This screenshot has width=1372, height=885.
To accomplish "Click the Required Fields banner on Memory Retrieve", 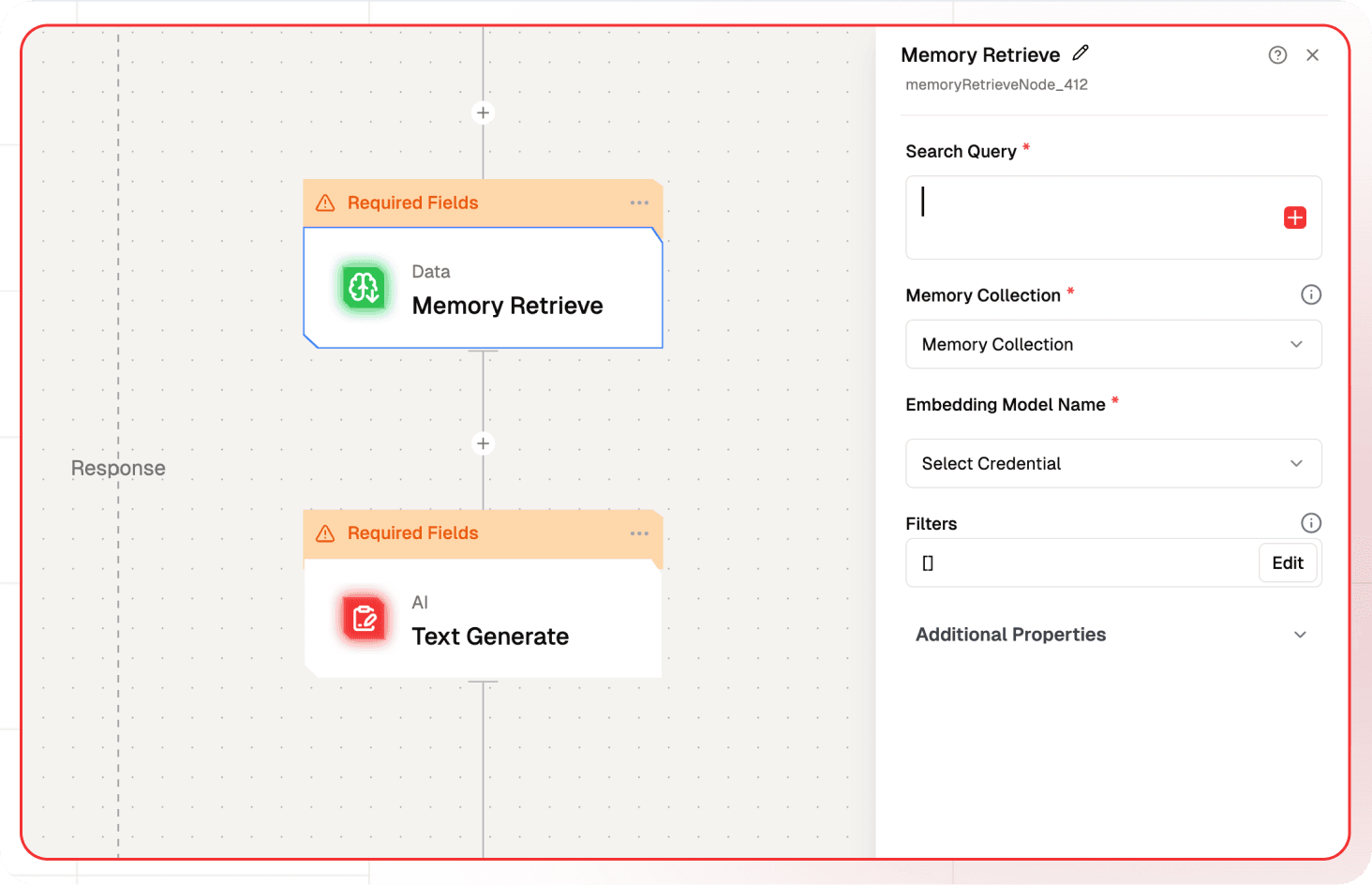I will (x=483, y=202).
